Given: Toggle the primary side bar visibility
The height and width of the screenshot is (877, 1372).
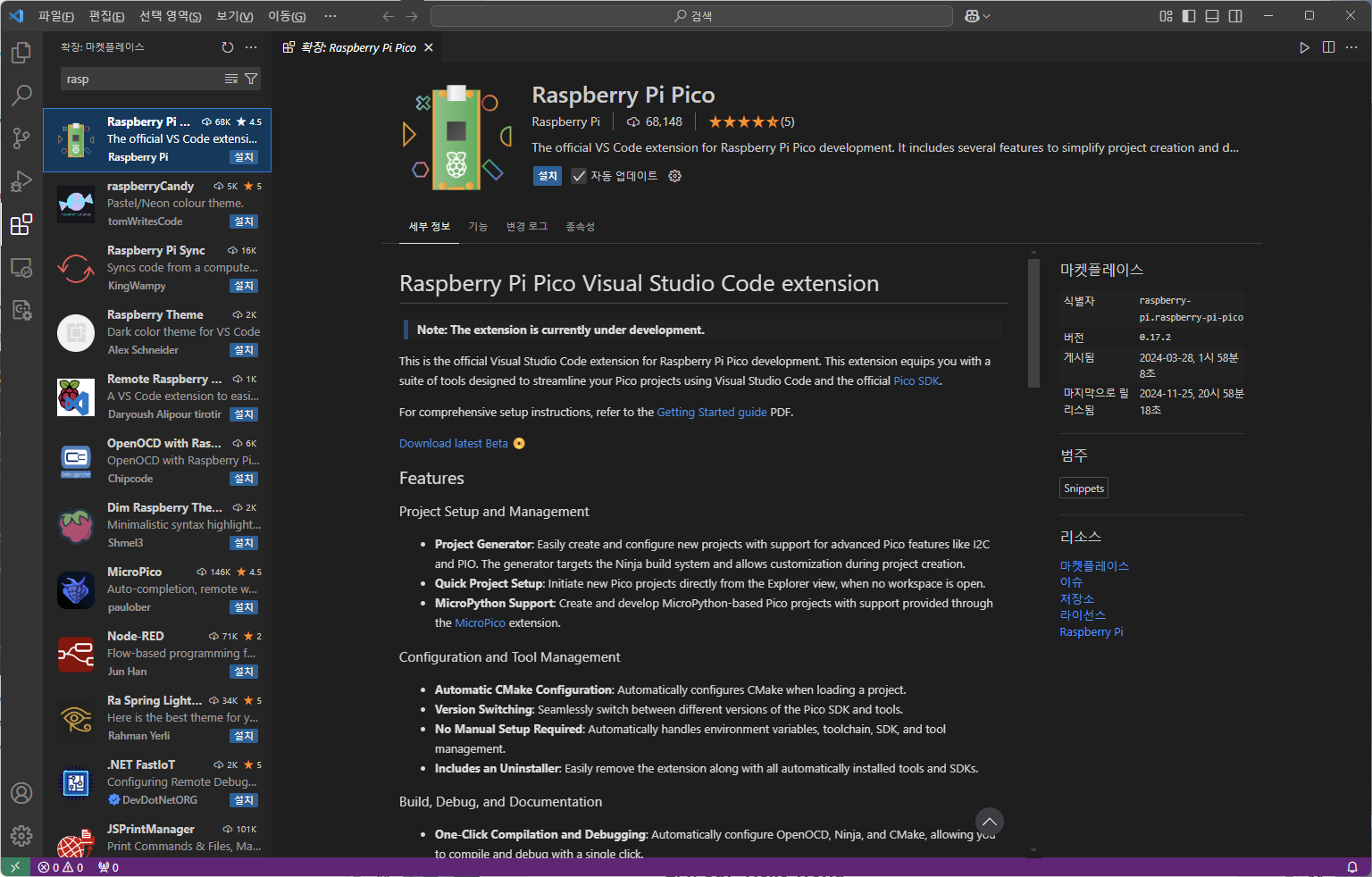Looking at the screenshot, I should (x=1189, y=16).
